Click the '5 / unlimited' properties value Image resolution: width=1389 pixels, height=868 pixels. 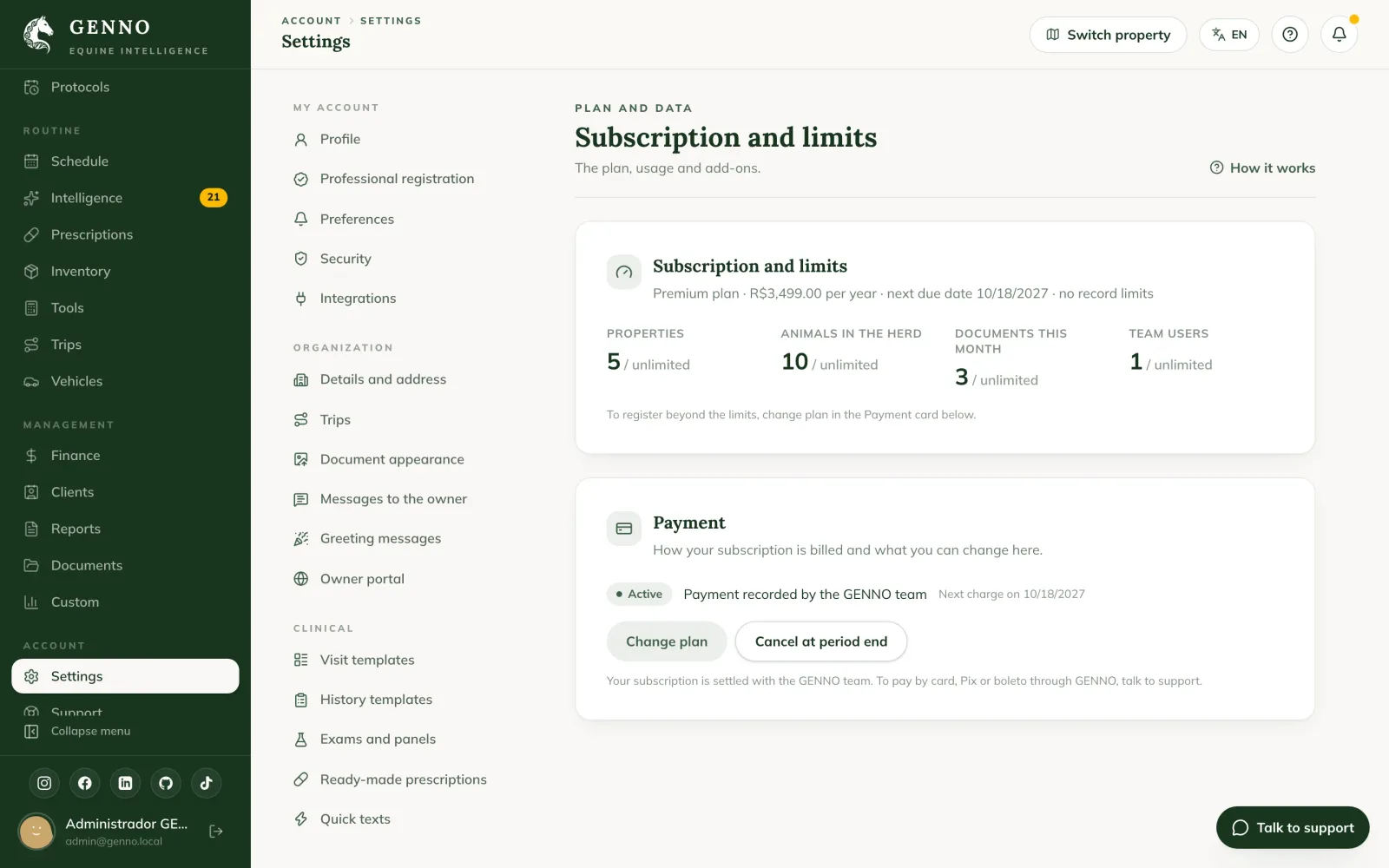(x=648, y=362)
